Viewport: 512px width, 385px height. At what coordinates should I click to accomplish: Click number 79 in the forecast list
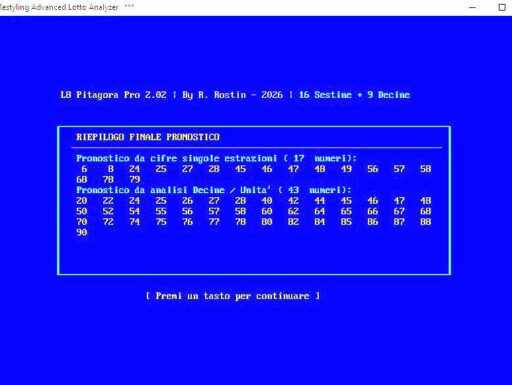(135, 180)
